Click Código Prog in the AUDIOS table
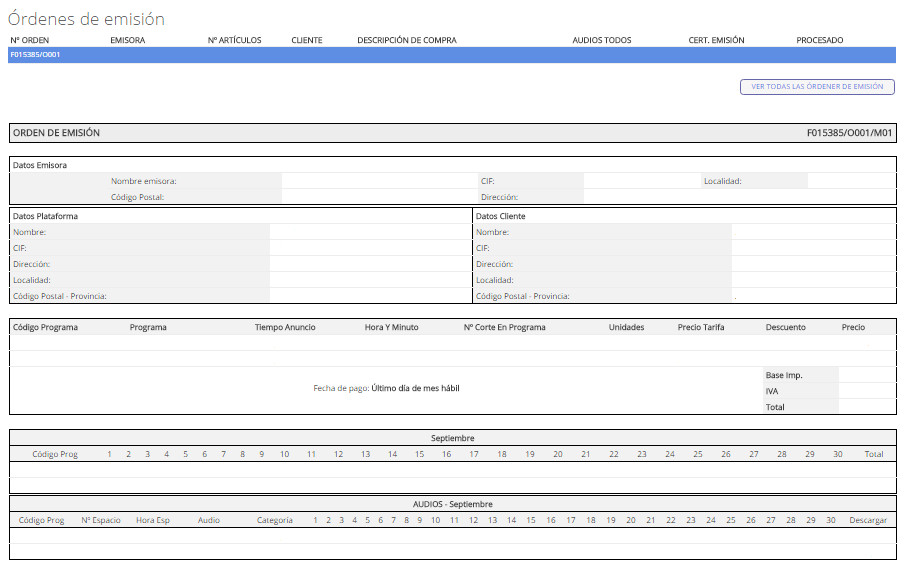 [41, 520]
